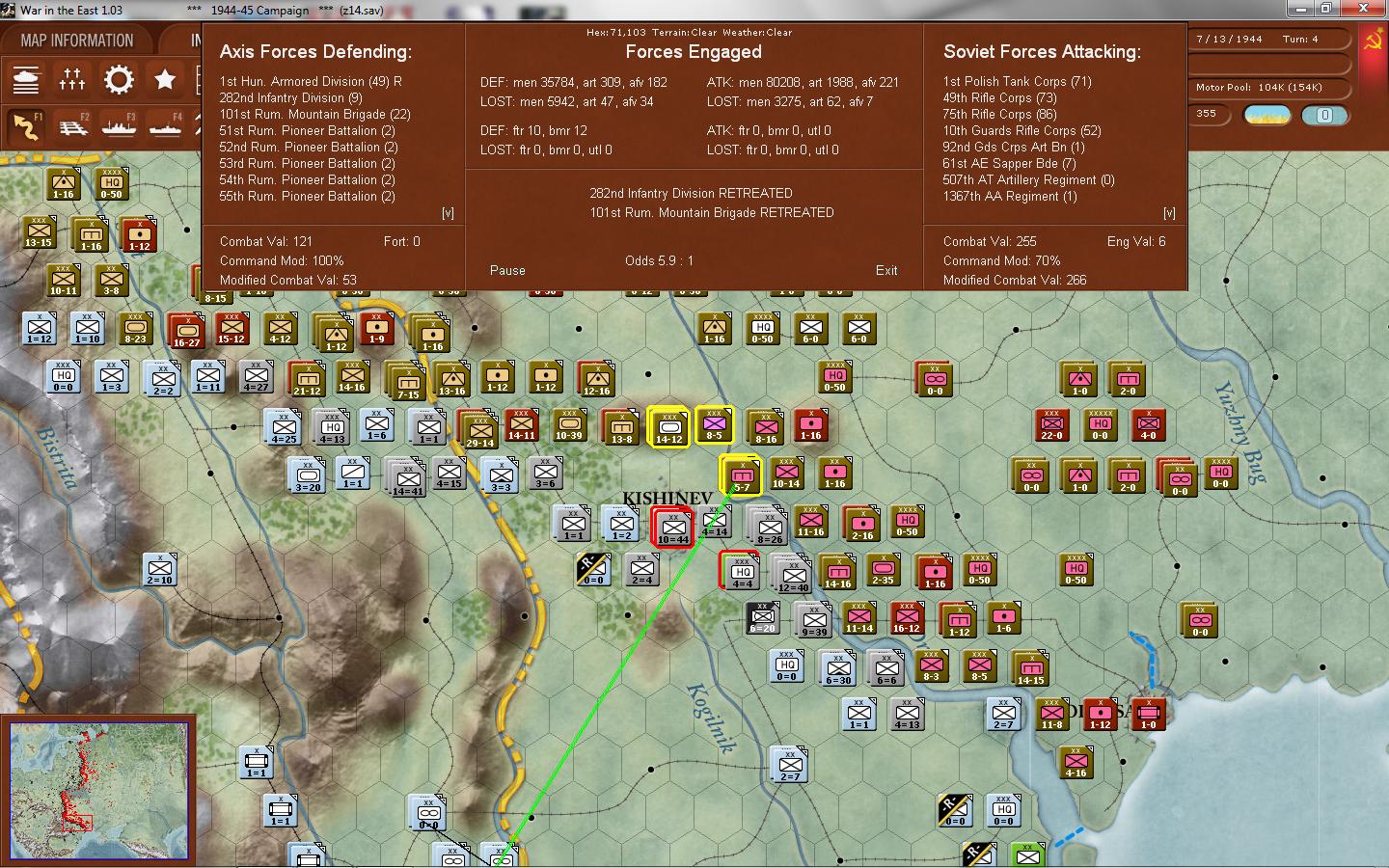This screenshot has width=1389, height=868.
Task: Select the 10-14 Soviet infantry counter
Action: 786,473
